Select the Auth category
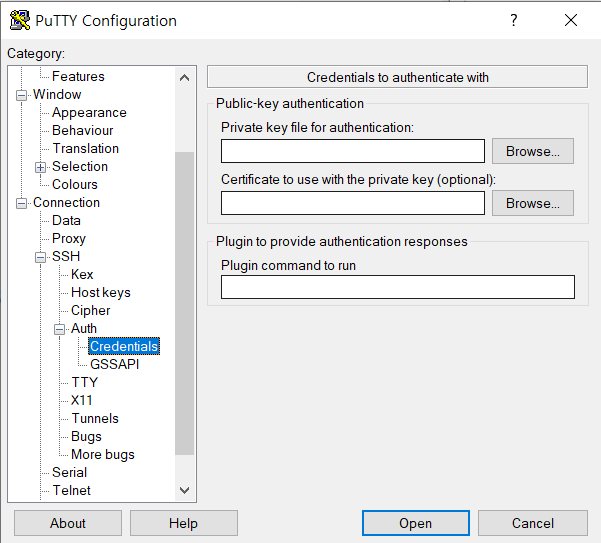Viewport: 601px width, 543px height. click(x=84, y=328)
